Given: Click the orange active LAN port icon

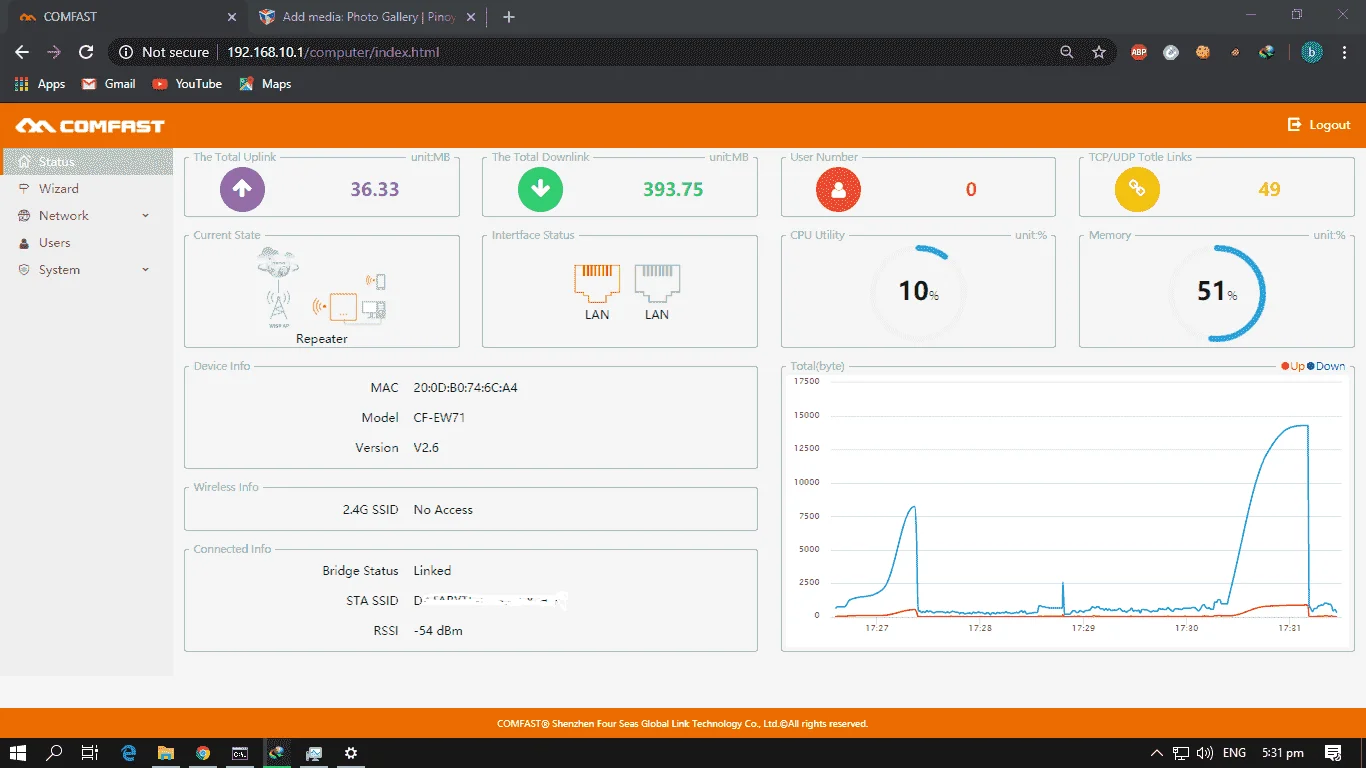Looking at the screenshot, I should pos(597,283).
